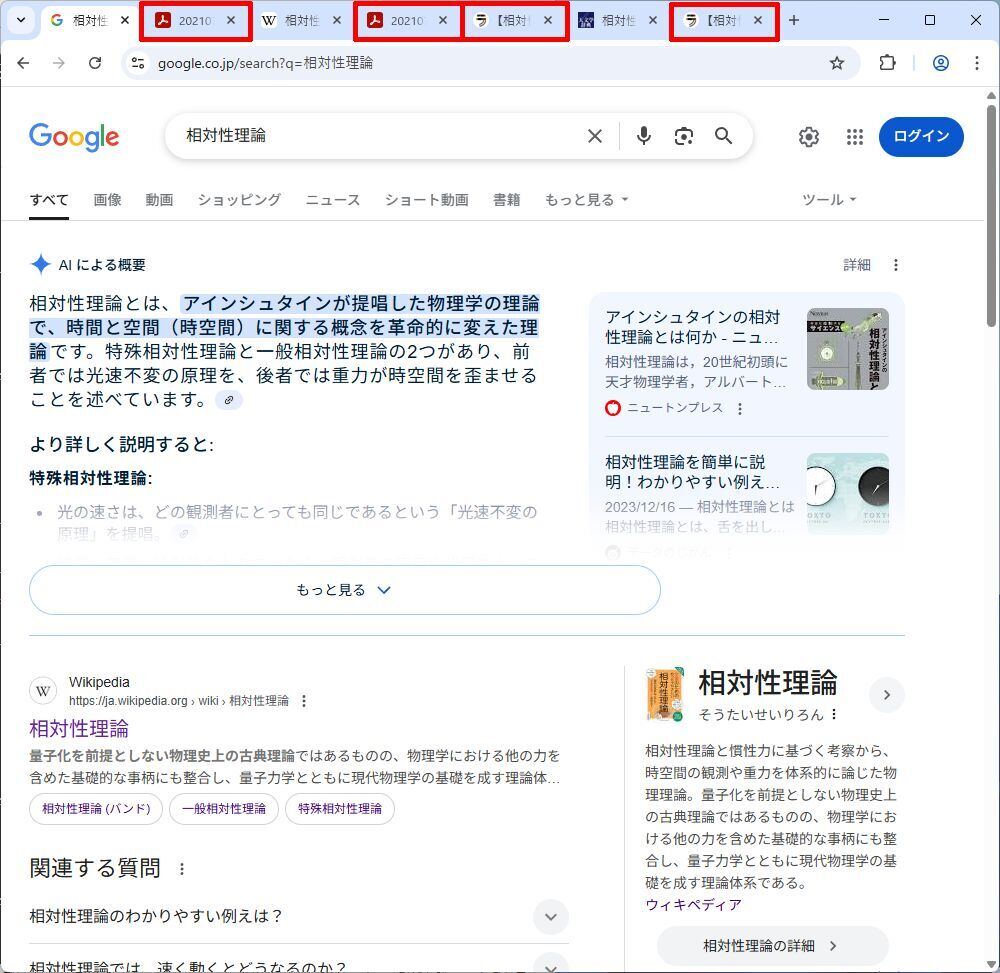The width and height of the screenshot is (1000, 973).
Task: Open Google apps grid icon
Action: click(x=855, y=136)
